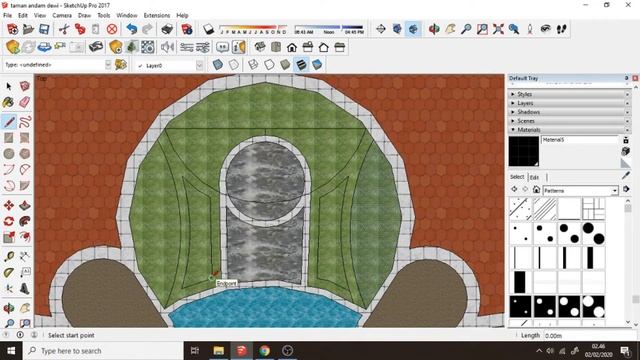Enable Shaded face style
The width and height of the screenshot is (640, 360).
tap(285, 64)
